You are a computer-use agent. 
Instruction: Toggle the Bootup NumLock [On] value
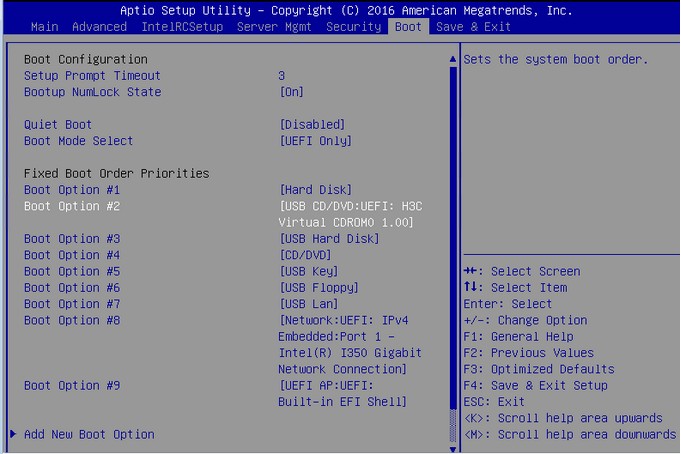click(x=291, y=92)
